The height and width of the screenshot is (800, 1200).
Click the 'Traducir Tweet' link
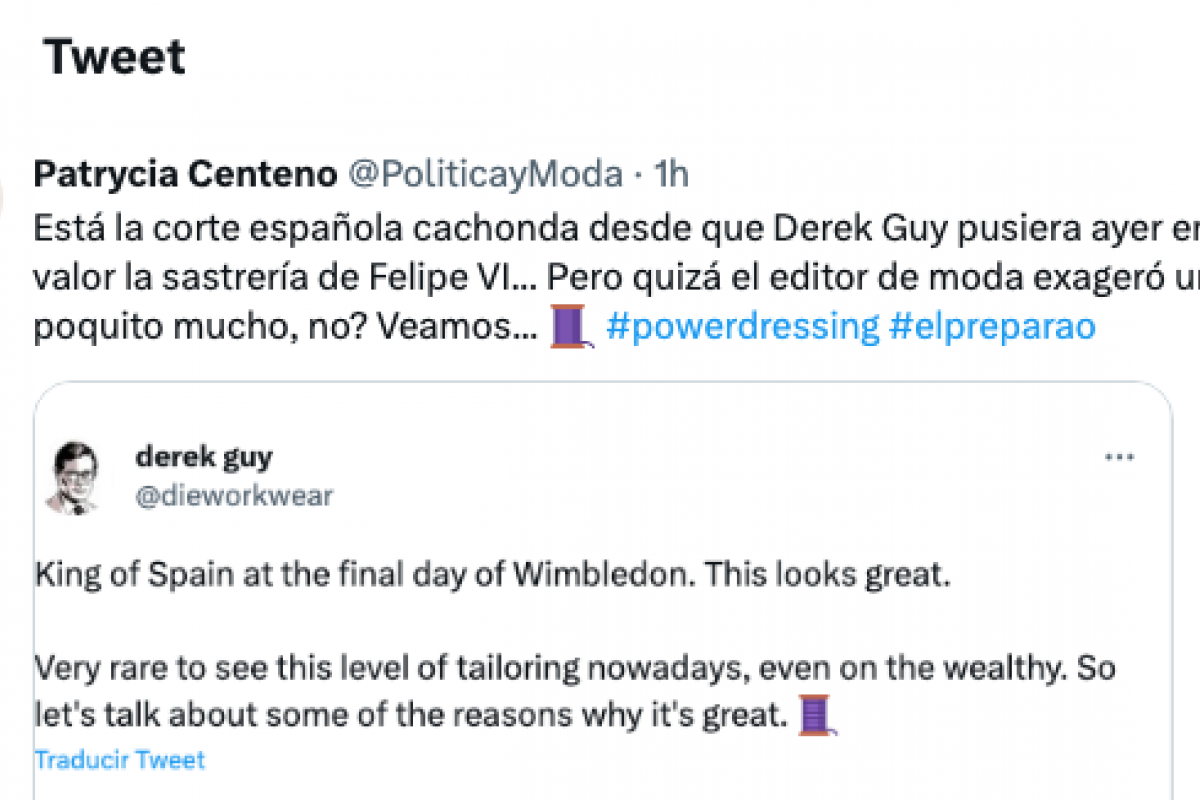click(x=119, y=760)
